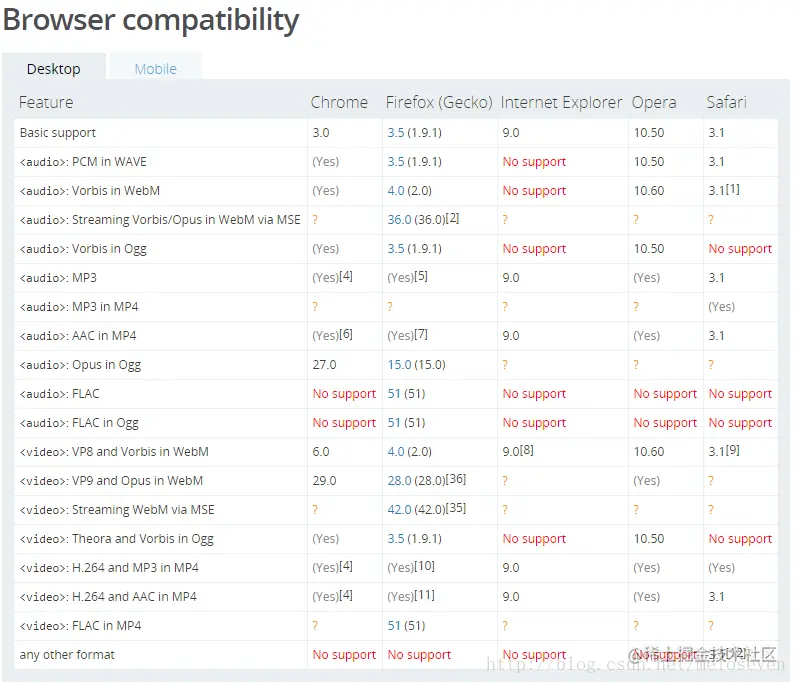Open the 42.0 Firefox version link
Screen dimensions: 797x684
(x=399, y=509)
